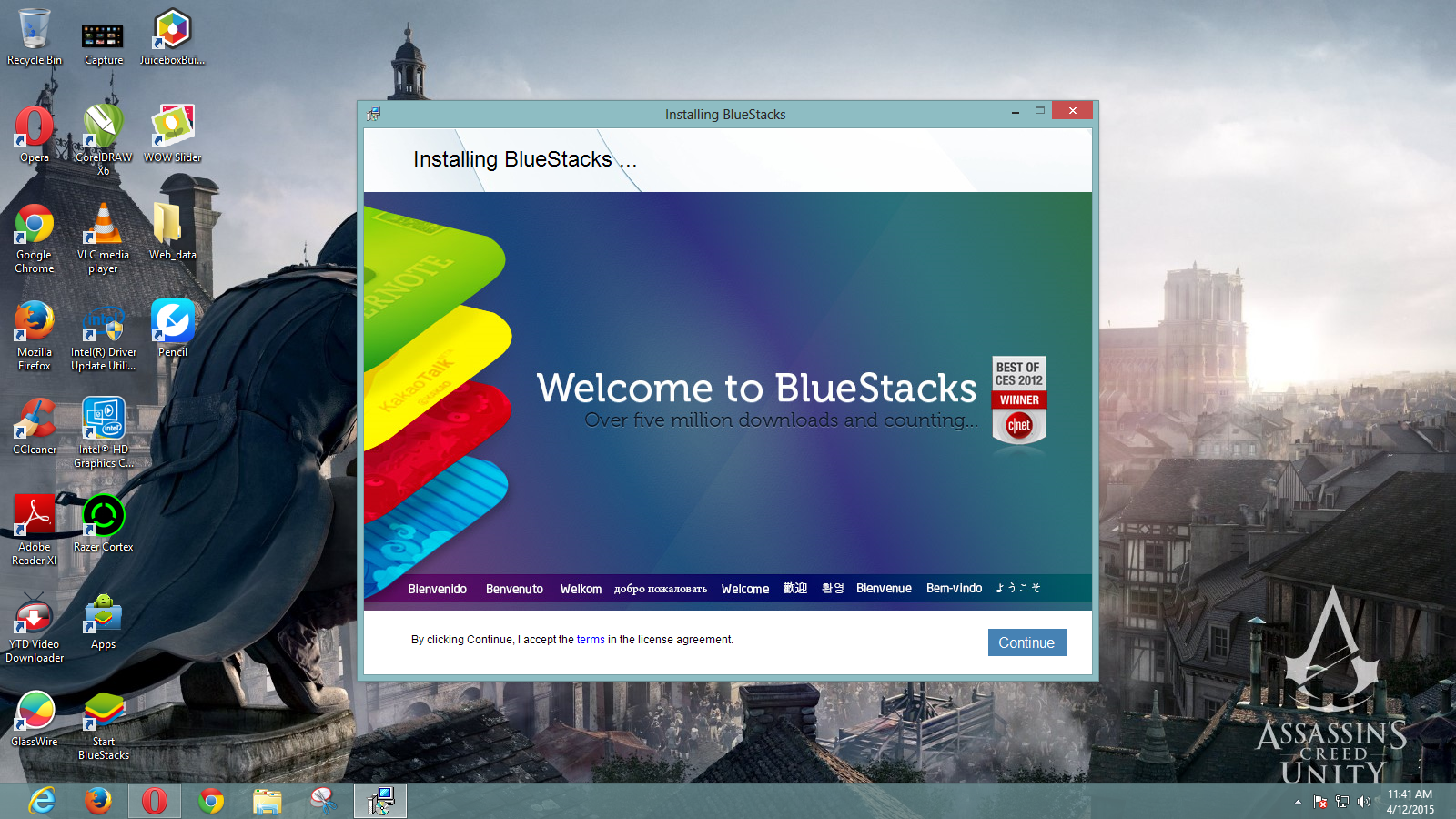Select the Start BlueStacks desktop icon

click(103, 725)
